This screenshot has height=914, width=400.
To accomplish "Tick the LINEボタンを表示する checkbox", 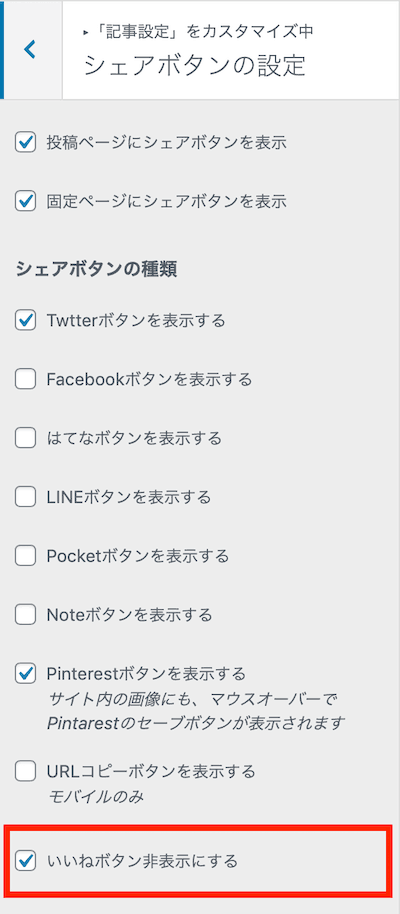I will (25, 498).
